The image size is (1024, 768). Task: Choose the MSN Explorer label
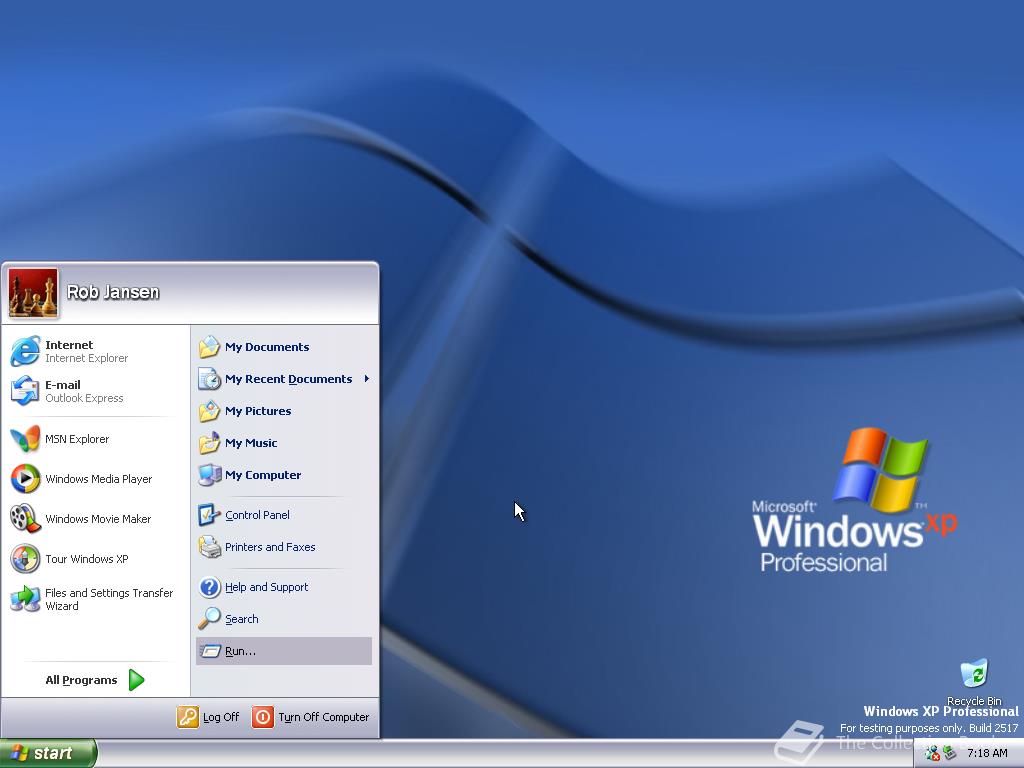[x=77, y=439]
